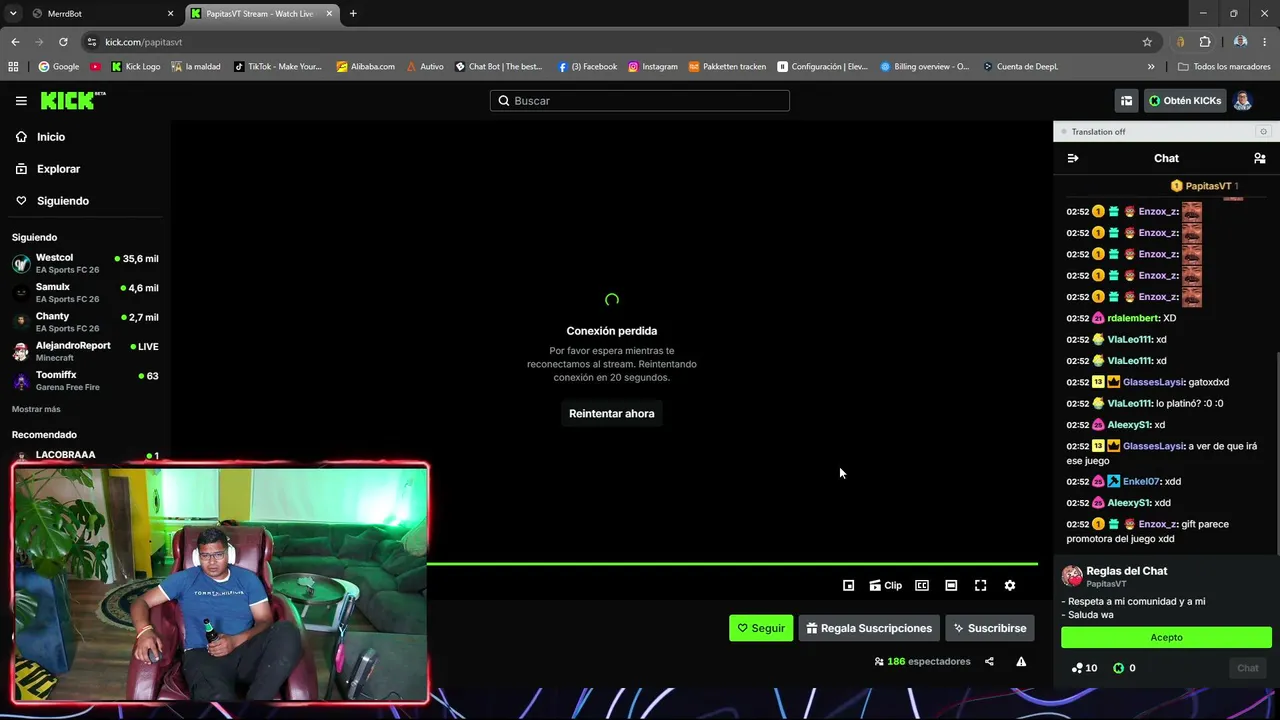Bookmark this page with the star
Viewport: 1280px width, 720px height.
(1147, 42)
